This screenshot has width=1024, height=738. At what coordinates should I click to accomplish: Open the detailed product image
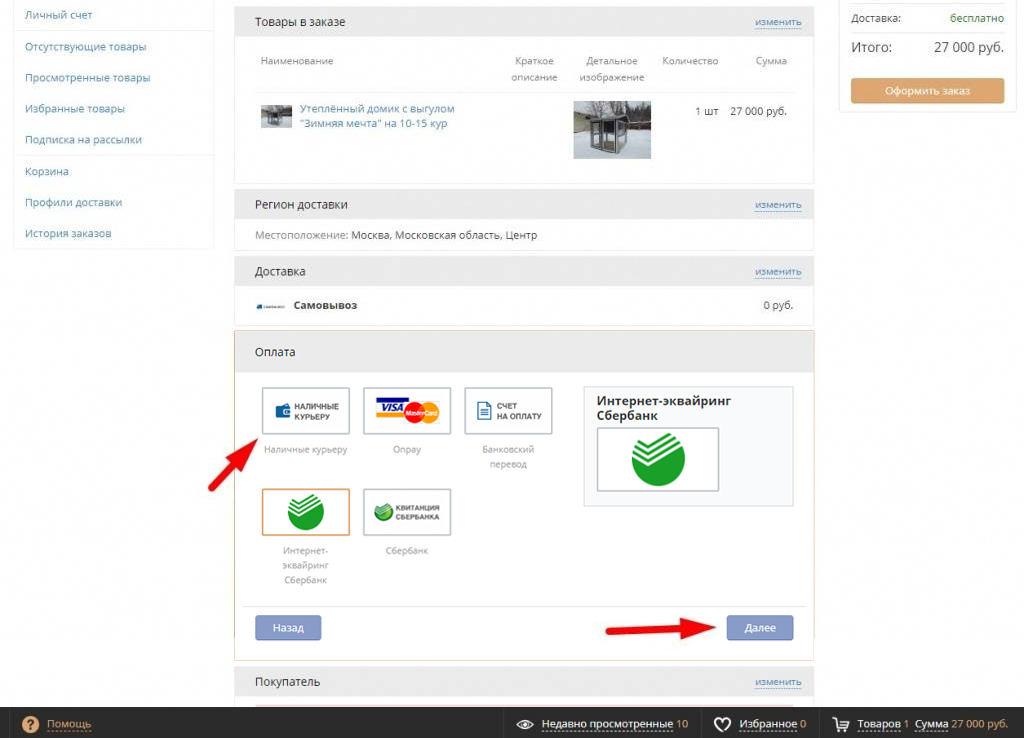click(x=612, y=130)
